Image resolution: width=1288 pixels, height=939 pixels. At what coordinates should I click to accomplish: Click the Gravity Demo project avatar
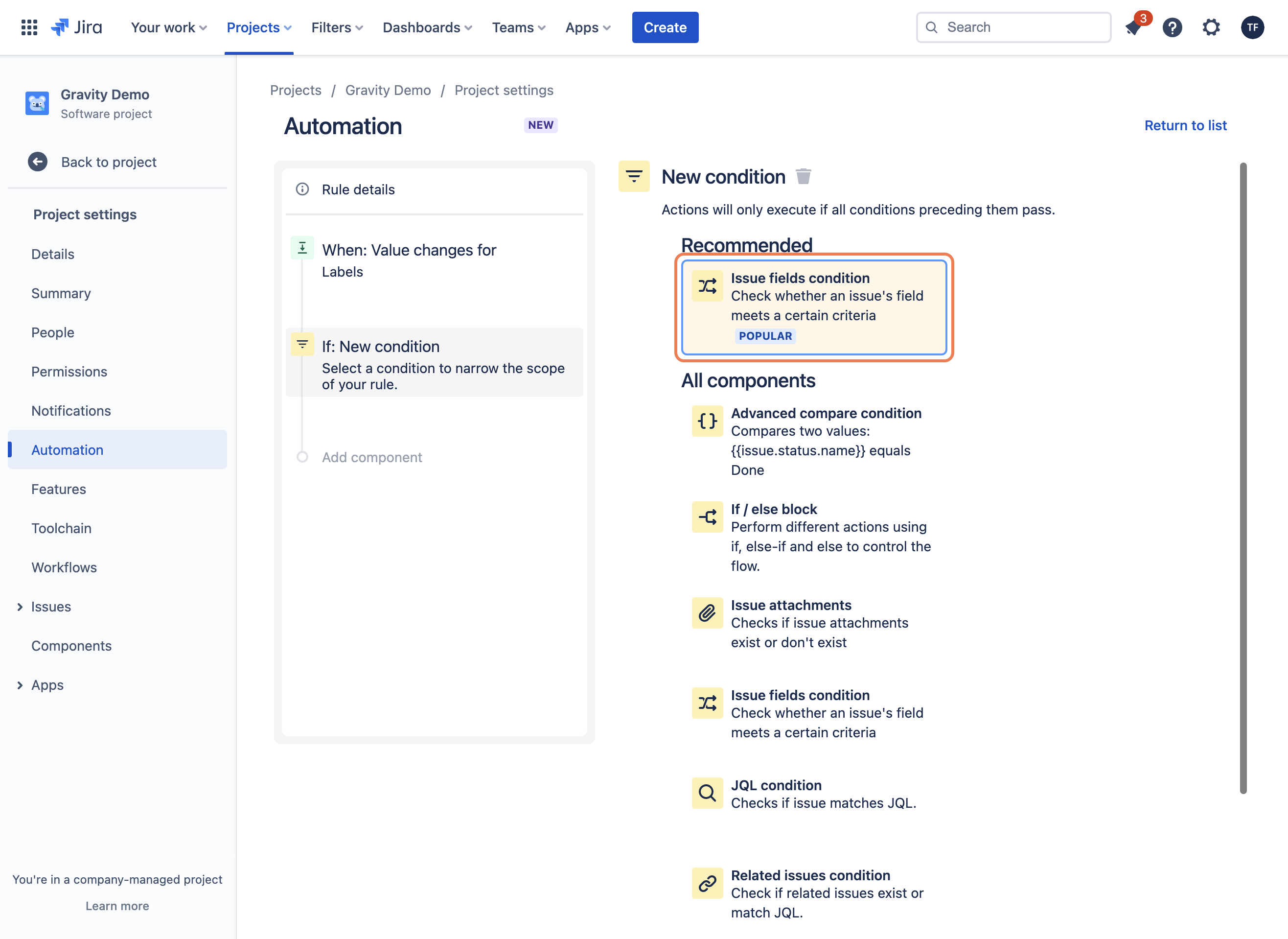click(37, 103)
